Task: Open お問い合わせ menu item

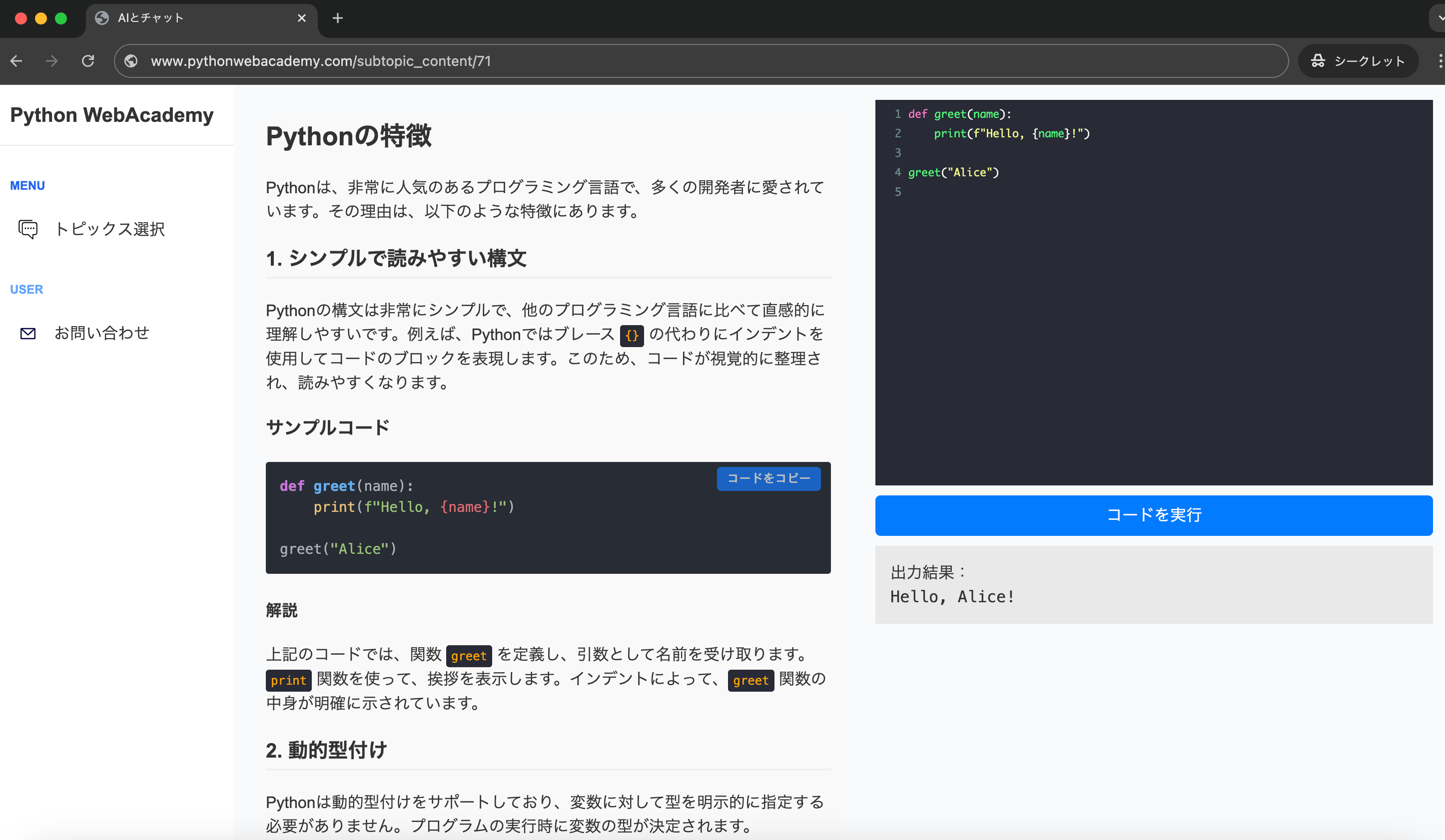Action: [x=101, y=333]
